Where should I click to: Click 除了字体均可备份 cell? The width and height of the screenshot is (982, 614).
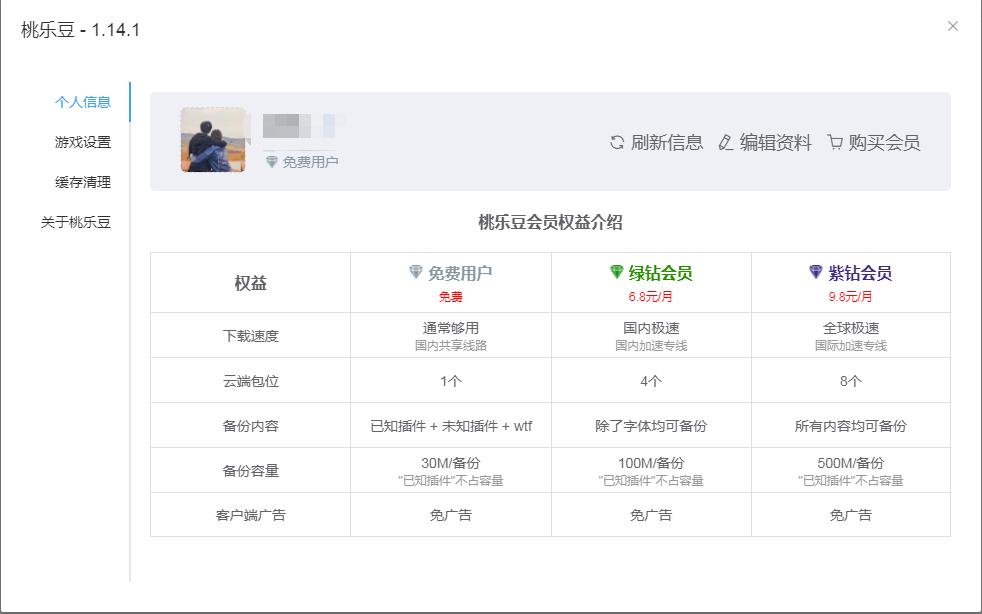(651, 426)
